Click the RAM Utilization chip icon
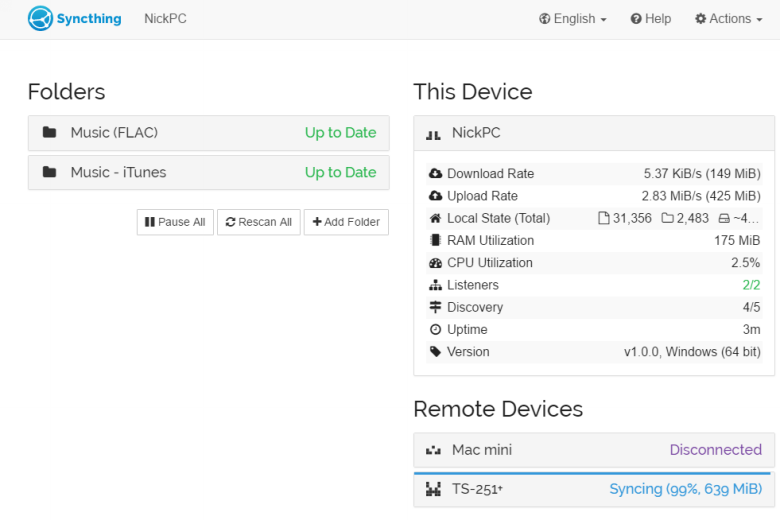The height and width of the screenshot is (520, 780). (x=435, y=240)
